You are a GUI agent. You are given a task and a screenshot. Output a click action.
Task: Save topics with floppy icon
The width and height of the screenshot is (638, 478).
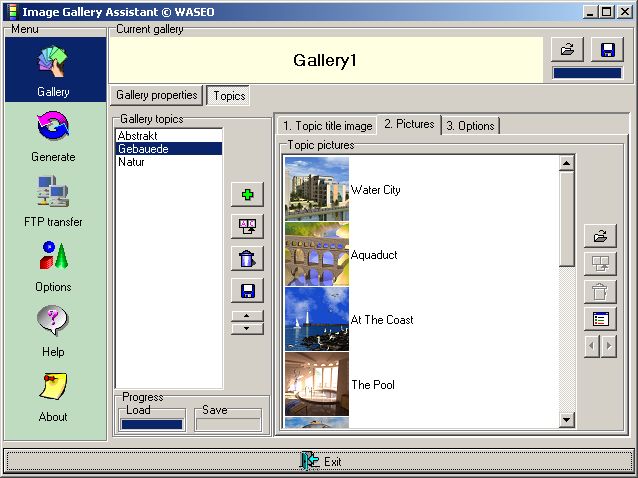pos(247,290)
